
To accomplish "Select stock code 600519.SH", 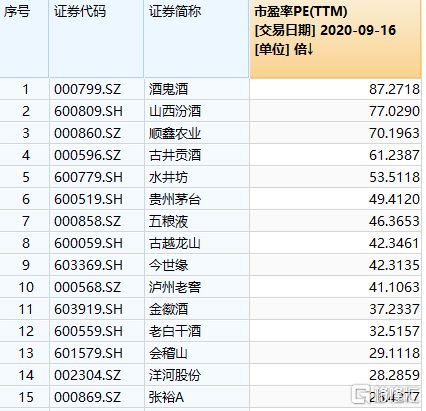I will coord(88,199).
